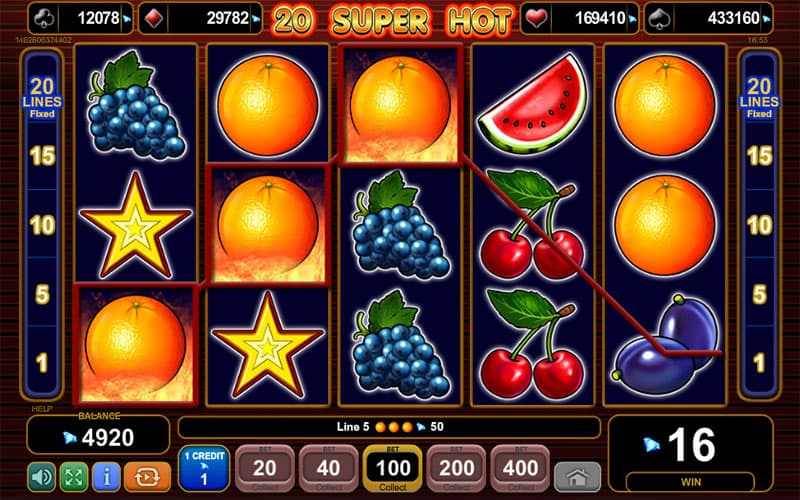Click the plum symbol on reel five
This screenshot has height=500, width=800.
(666, 345)
